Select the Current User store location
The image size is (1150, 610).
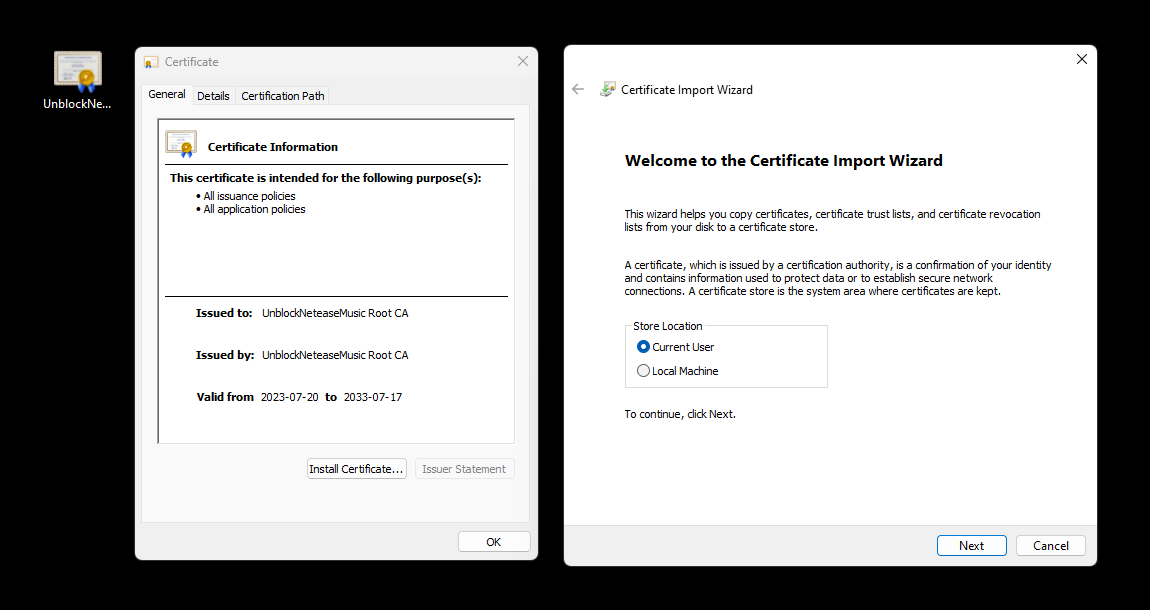coord(675,347)
